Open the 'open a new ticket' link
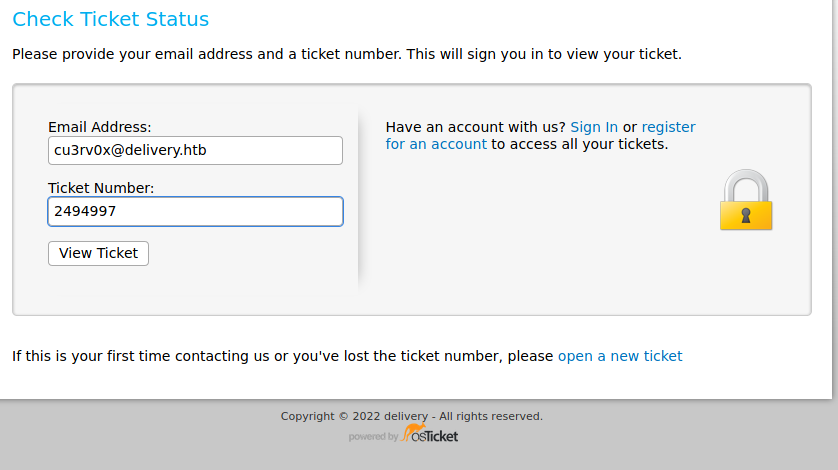The height and width of the screenshot is (470, 838). [620, 356]
